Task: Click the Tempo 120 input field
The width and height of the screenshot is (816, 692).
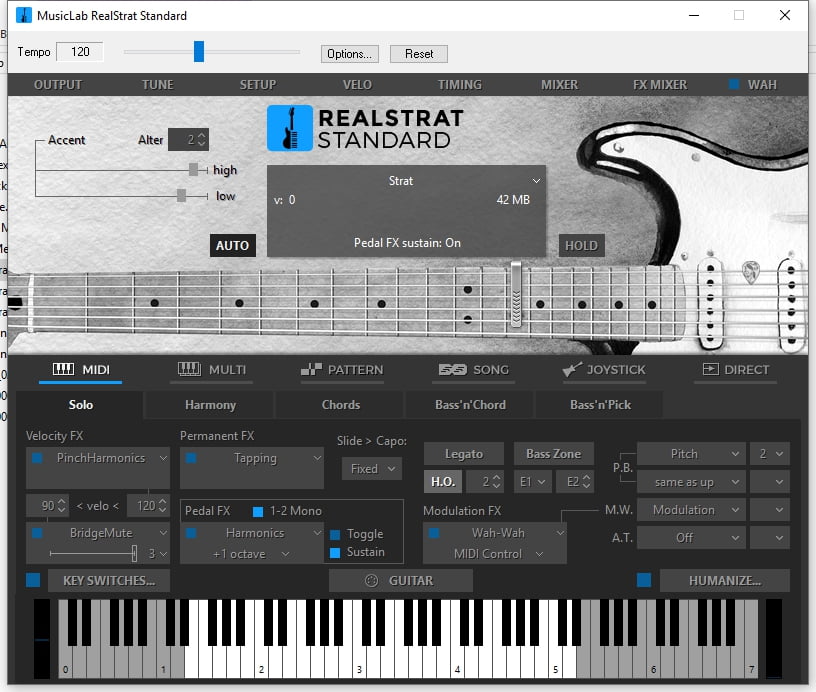Action: (80, 52)
